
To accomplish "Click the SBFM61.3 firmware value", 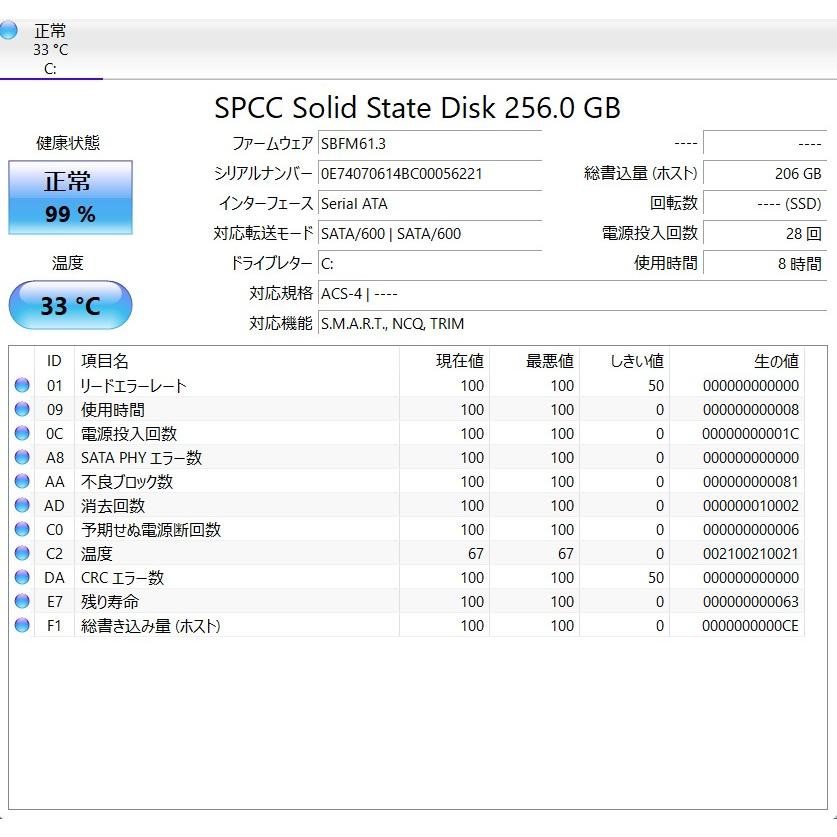I will (428, 143).
